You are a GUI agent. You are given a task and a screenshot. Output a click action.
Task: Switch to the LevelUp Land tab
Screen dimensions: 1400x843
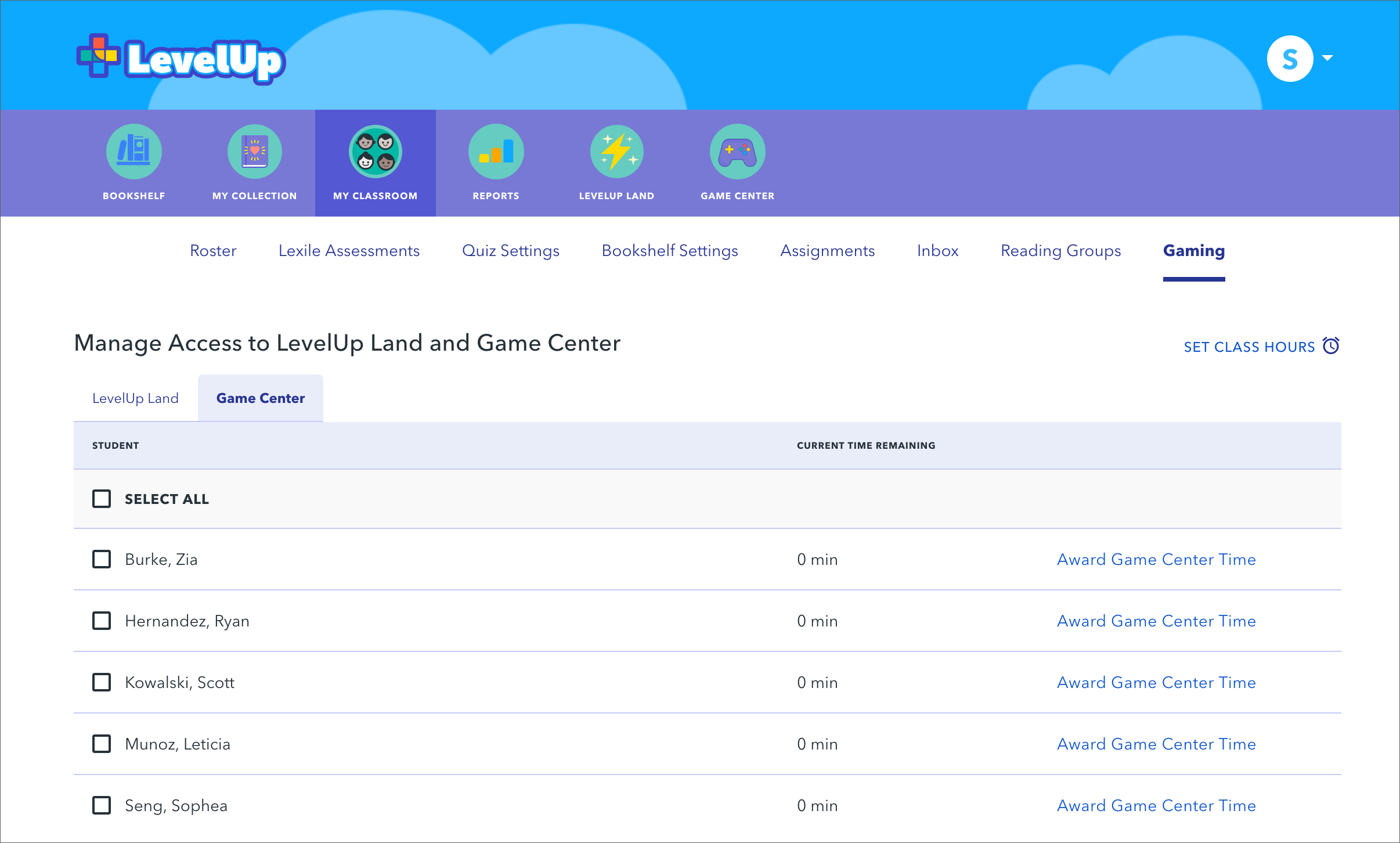pos(135,398)
